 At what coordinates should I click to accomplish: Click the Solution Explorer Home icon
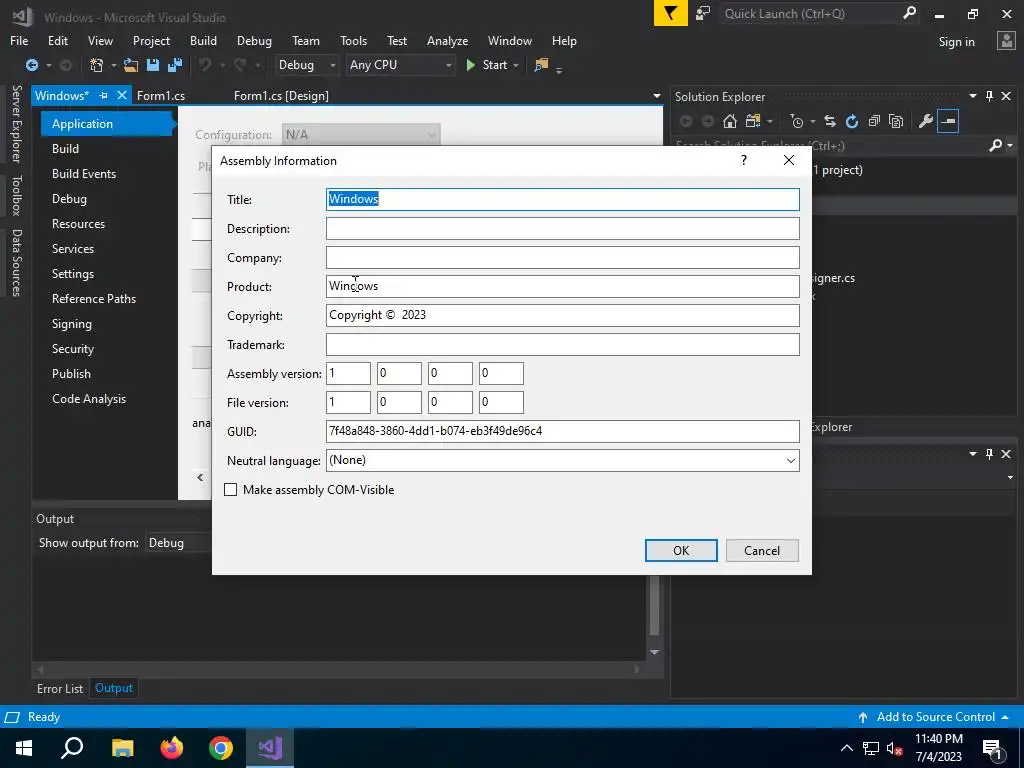pyautogui.click(x=730, y=121)
